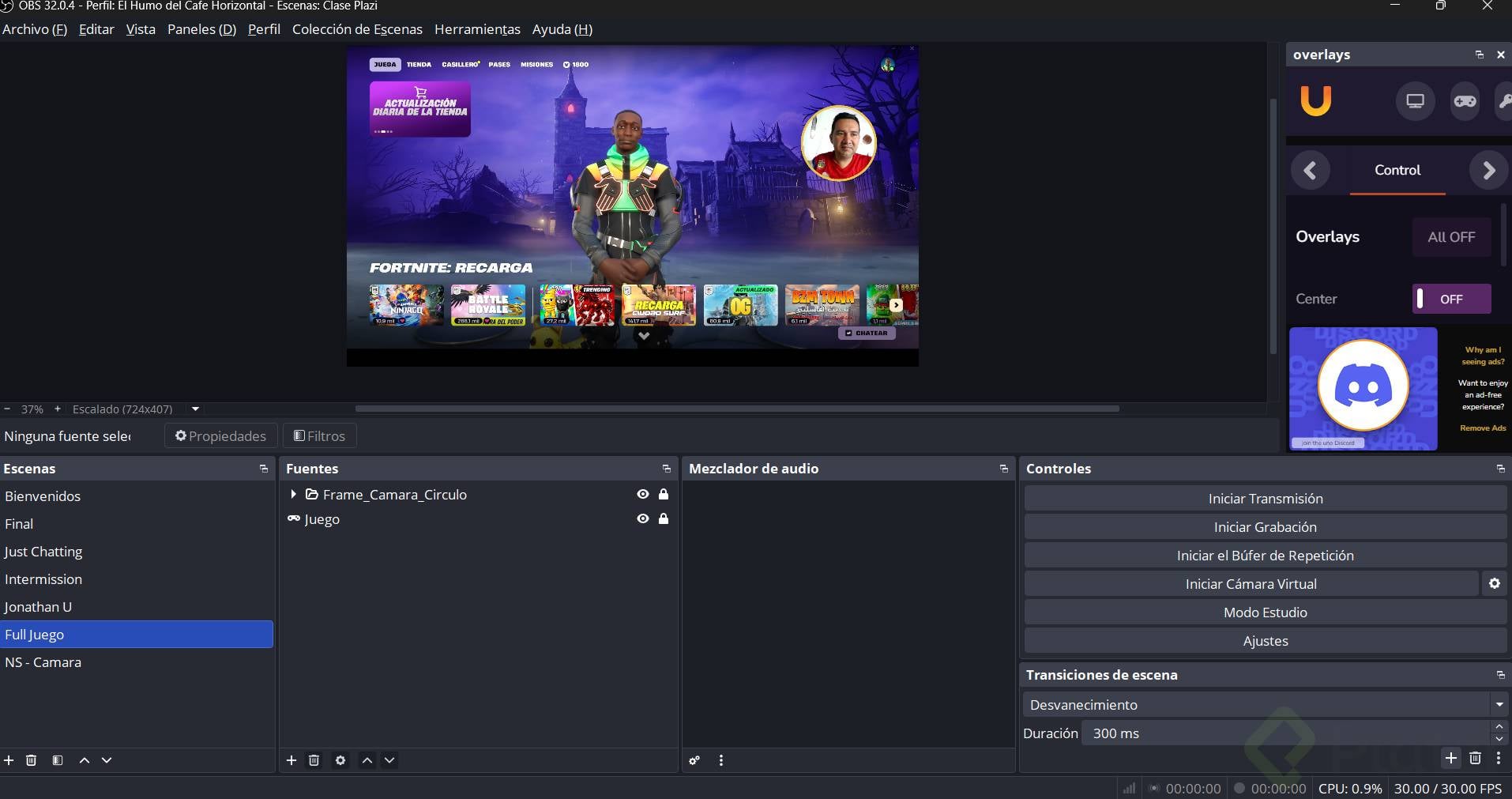Select the Control tab in overlays
This screenshot has width=1512, height=799.
coord(1397,171)
